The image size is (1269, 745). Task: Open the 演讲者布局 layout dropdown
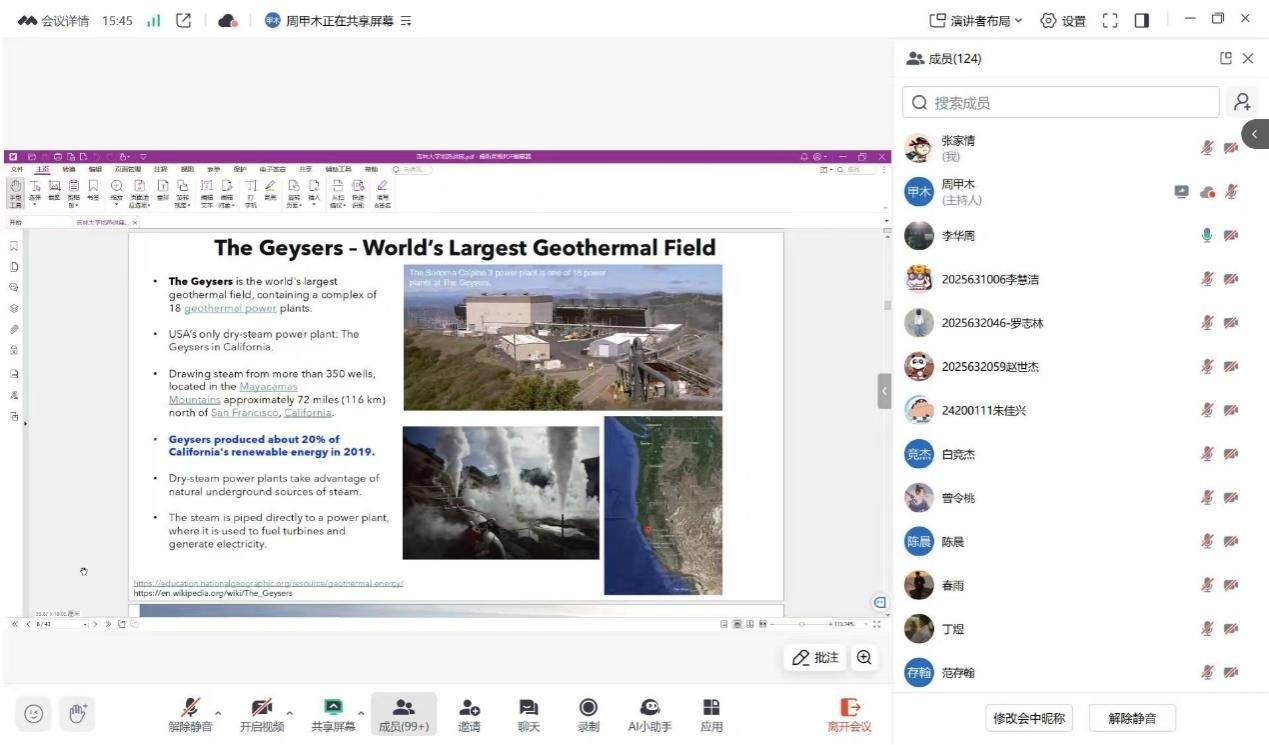click(x=976, y=20)
